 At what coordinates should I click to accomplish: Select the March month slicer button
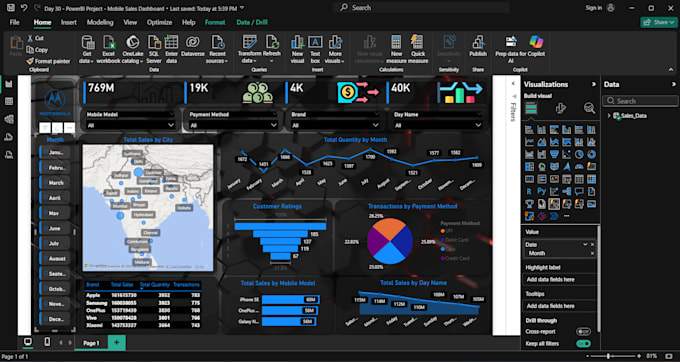[55, 183]
